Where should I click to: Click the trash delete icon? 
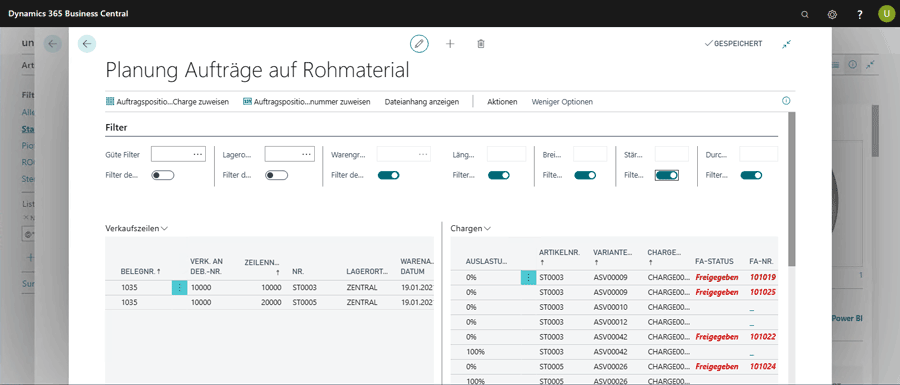(x=481, y=44)
